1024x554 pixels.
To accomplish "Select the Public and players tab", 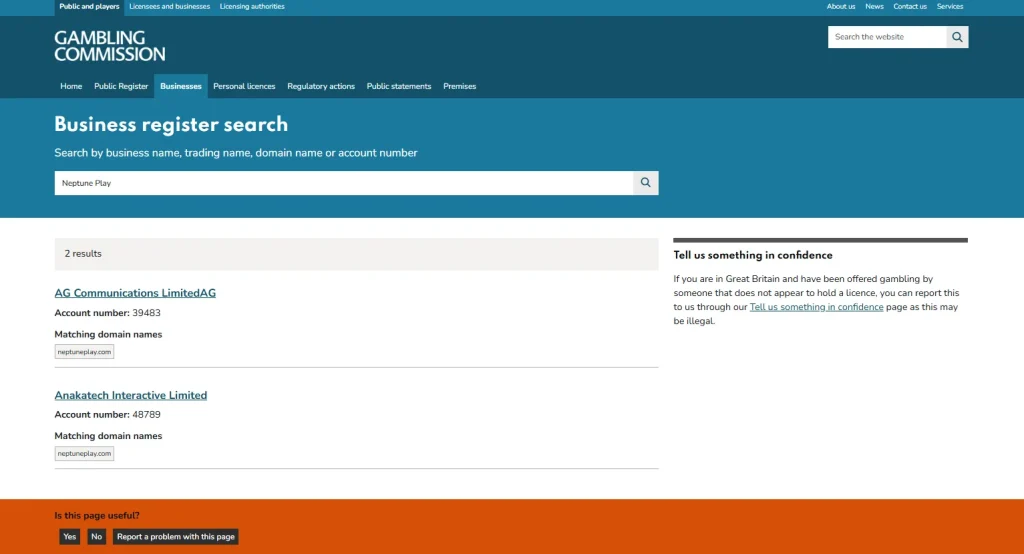I will [x=89, y=7].
